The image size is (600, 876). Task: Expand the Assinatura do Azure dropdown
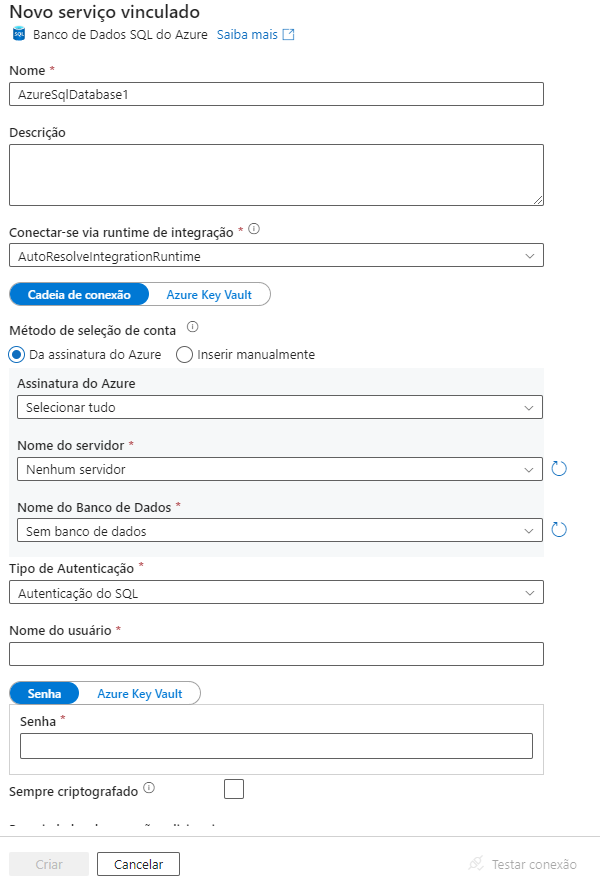coord(280,407)
